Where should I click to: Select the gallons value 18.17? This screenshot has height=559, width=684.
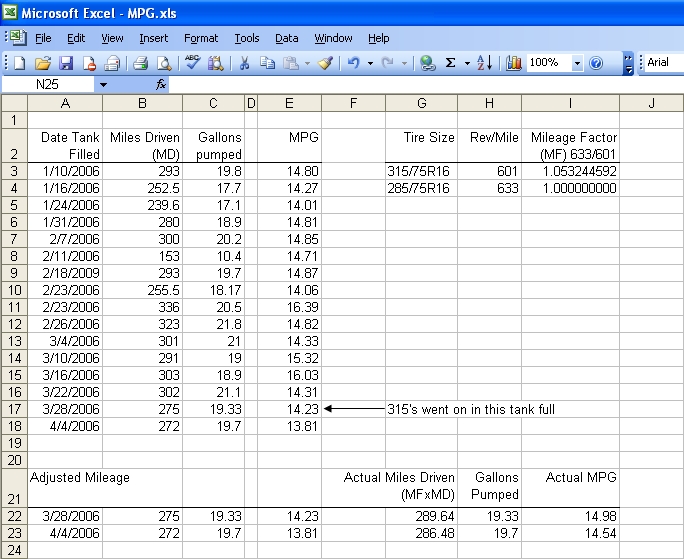coord(213,290)
